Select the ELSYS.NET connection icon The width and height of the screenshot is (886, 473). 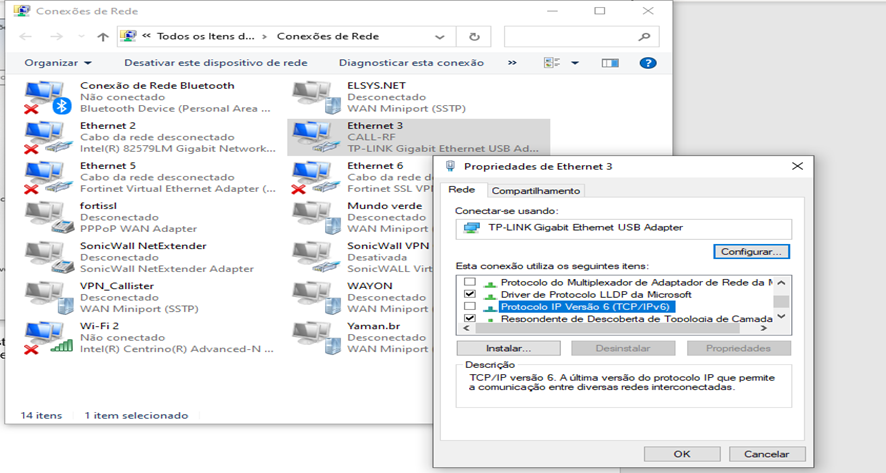pos(315,97)
